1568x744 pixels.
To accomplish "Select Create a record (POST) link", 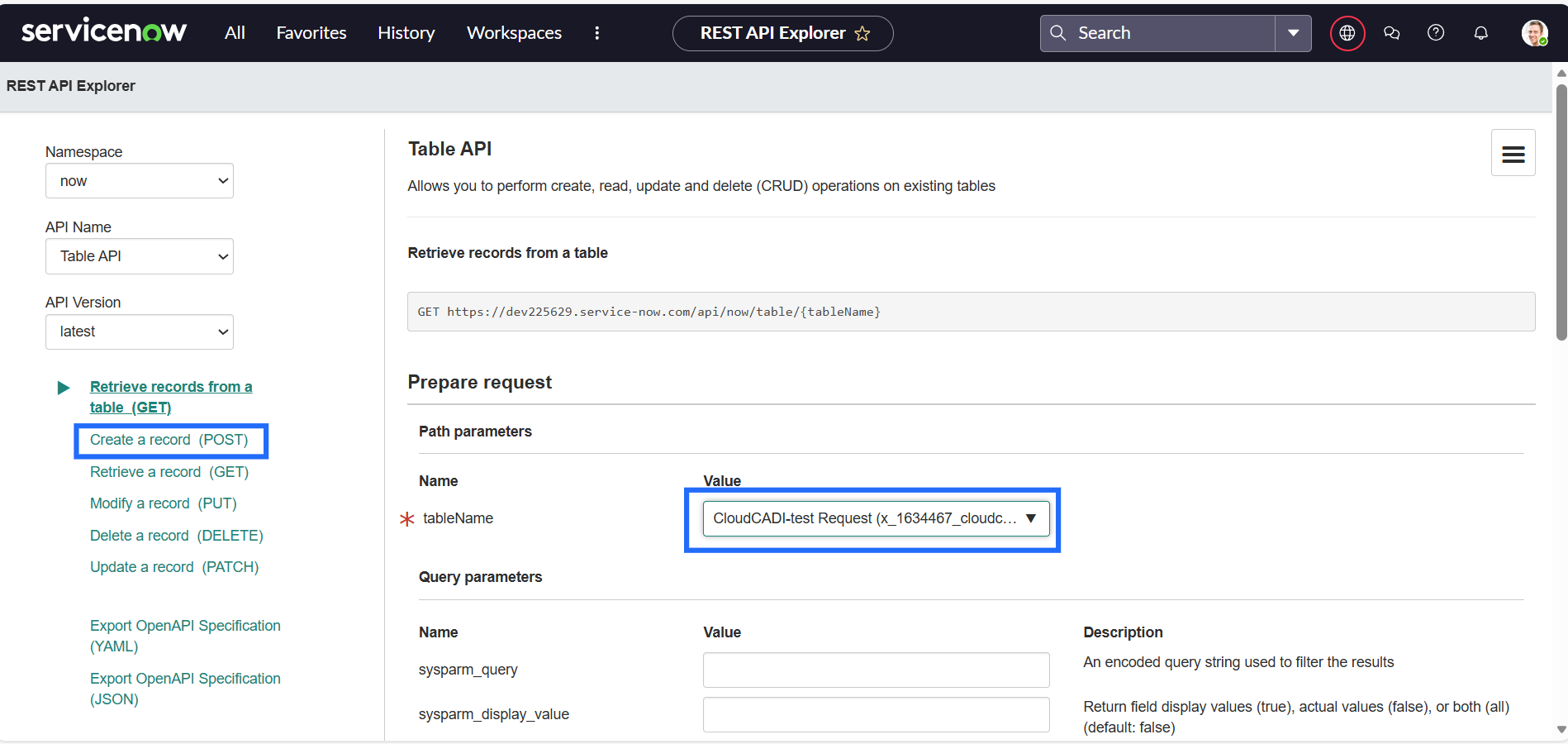I will click(169, 440).
